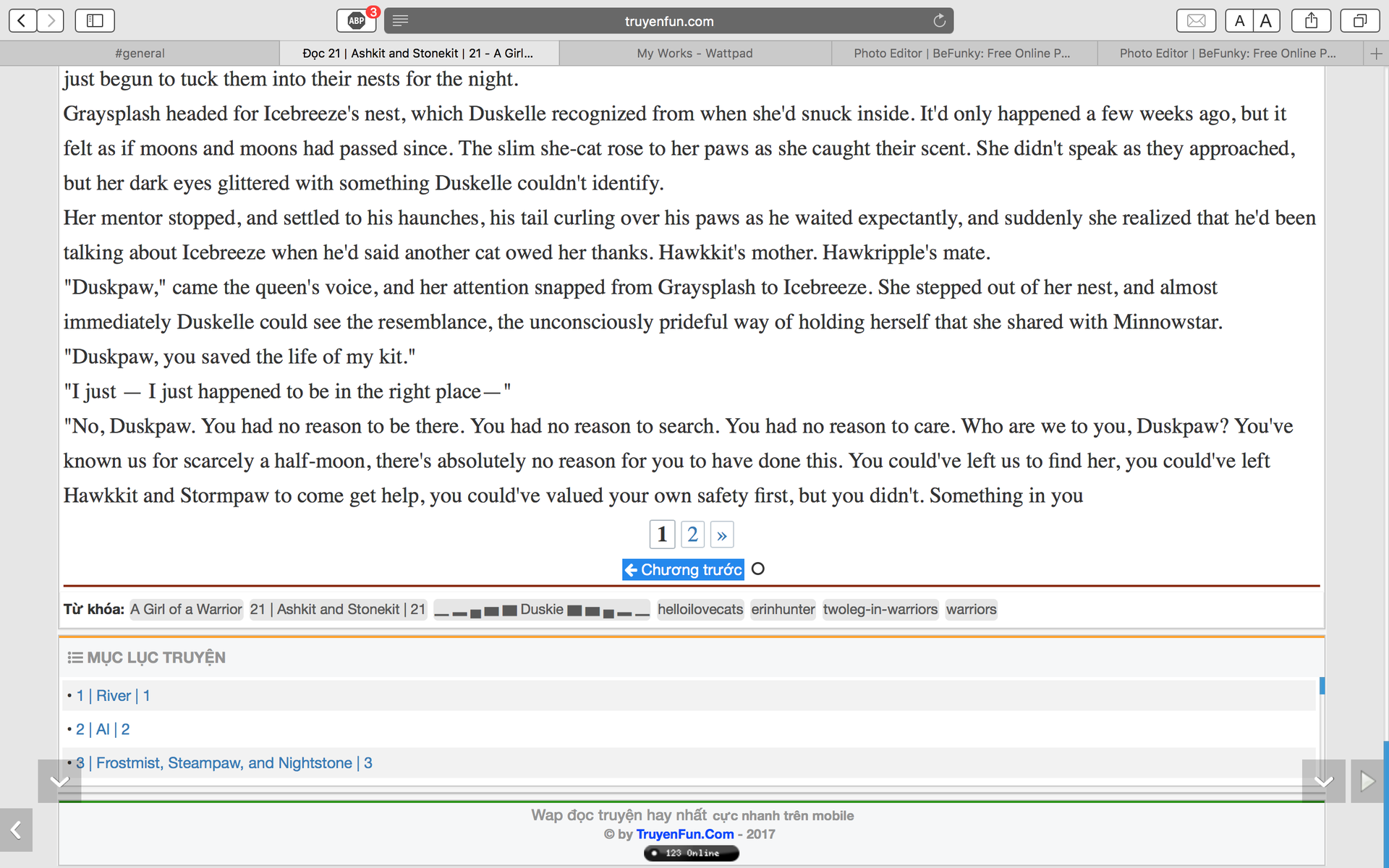
Task: Open the 21 | Ashkit and Stonekit | 21 keyword
Action: click(338, 610)
